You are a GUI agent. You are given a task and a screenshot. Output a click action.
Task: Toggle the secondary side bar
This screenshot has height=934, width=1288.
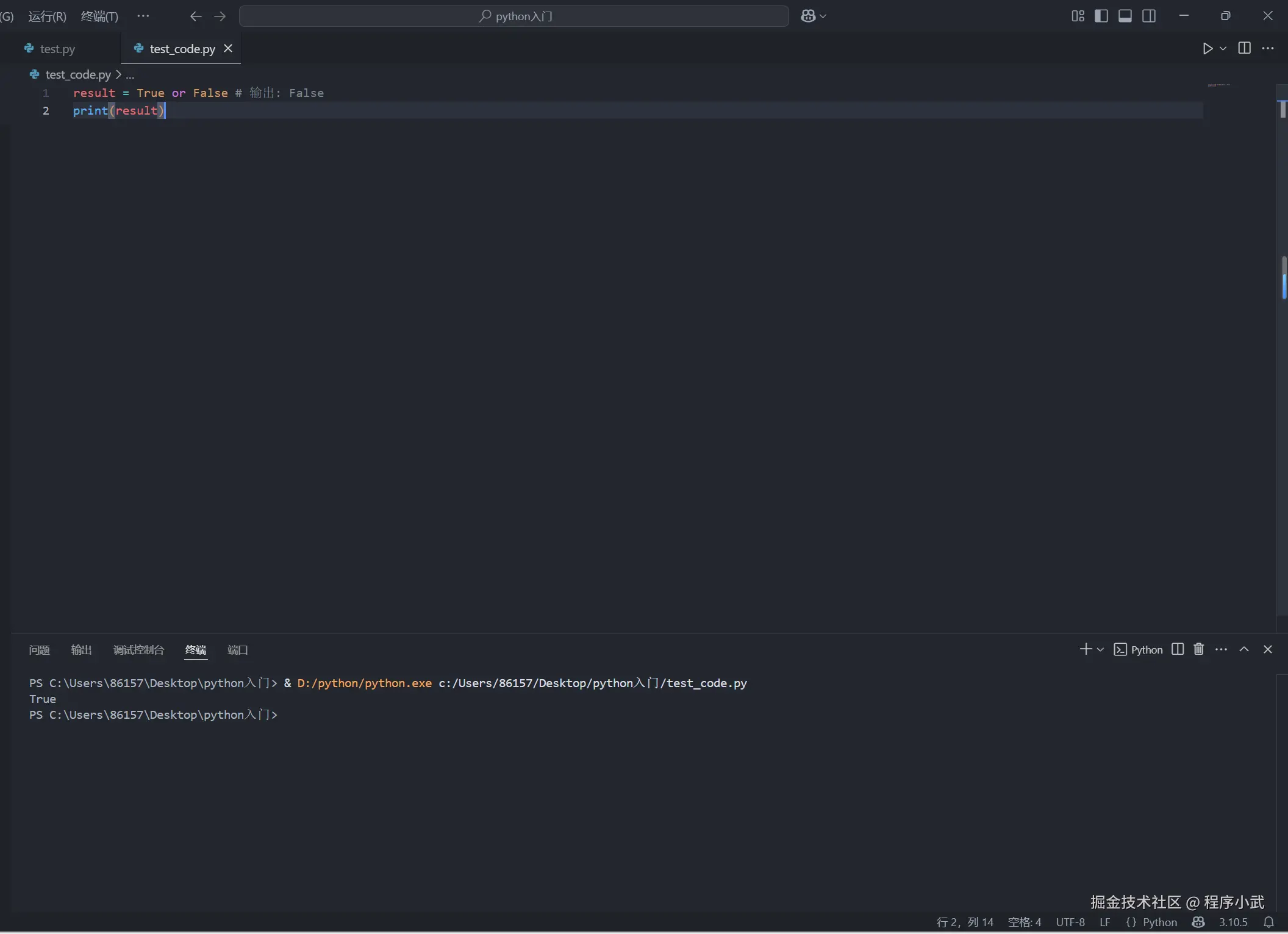(1149, 16)
